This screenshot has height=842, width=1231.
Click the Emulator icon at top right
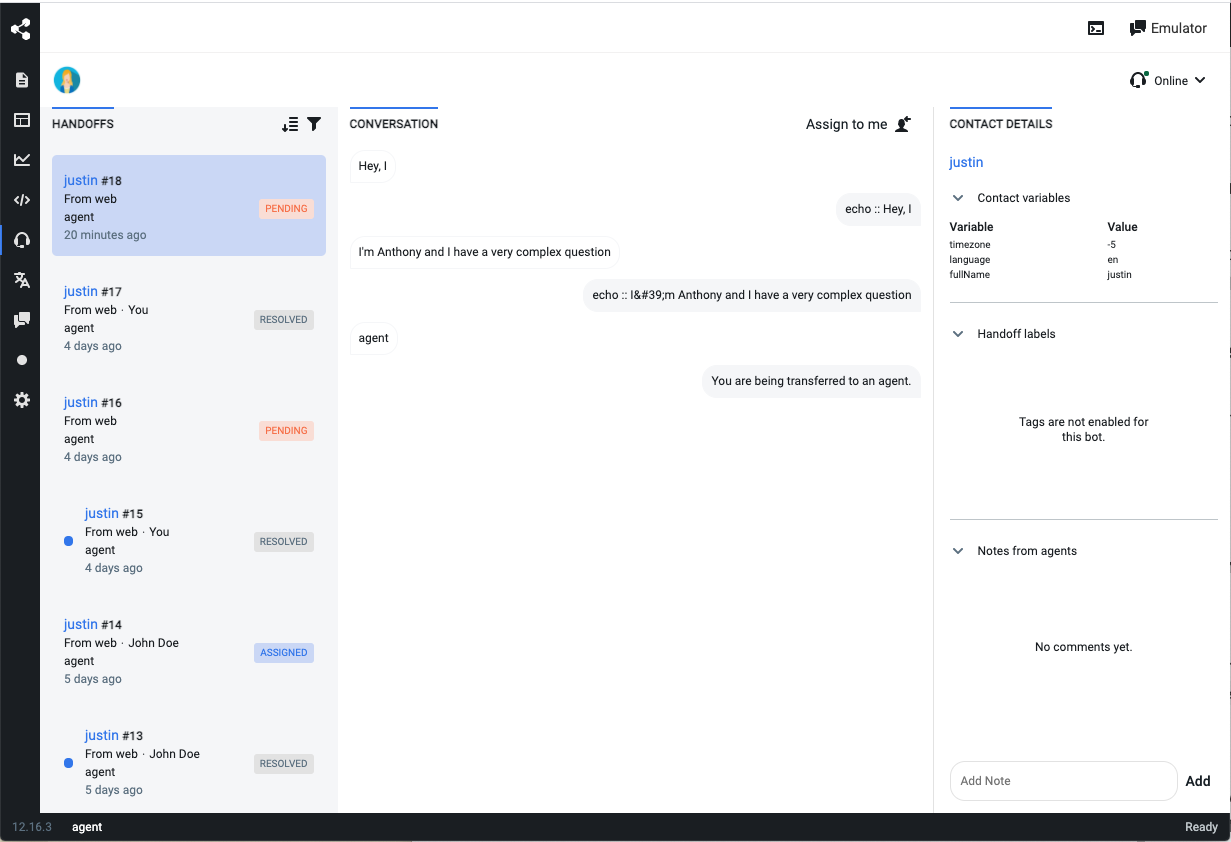1138,28
